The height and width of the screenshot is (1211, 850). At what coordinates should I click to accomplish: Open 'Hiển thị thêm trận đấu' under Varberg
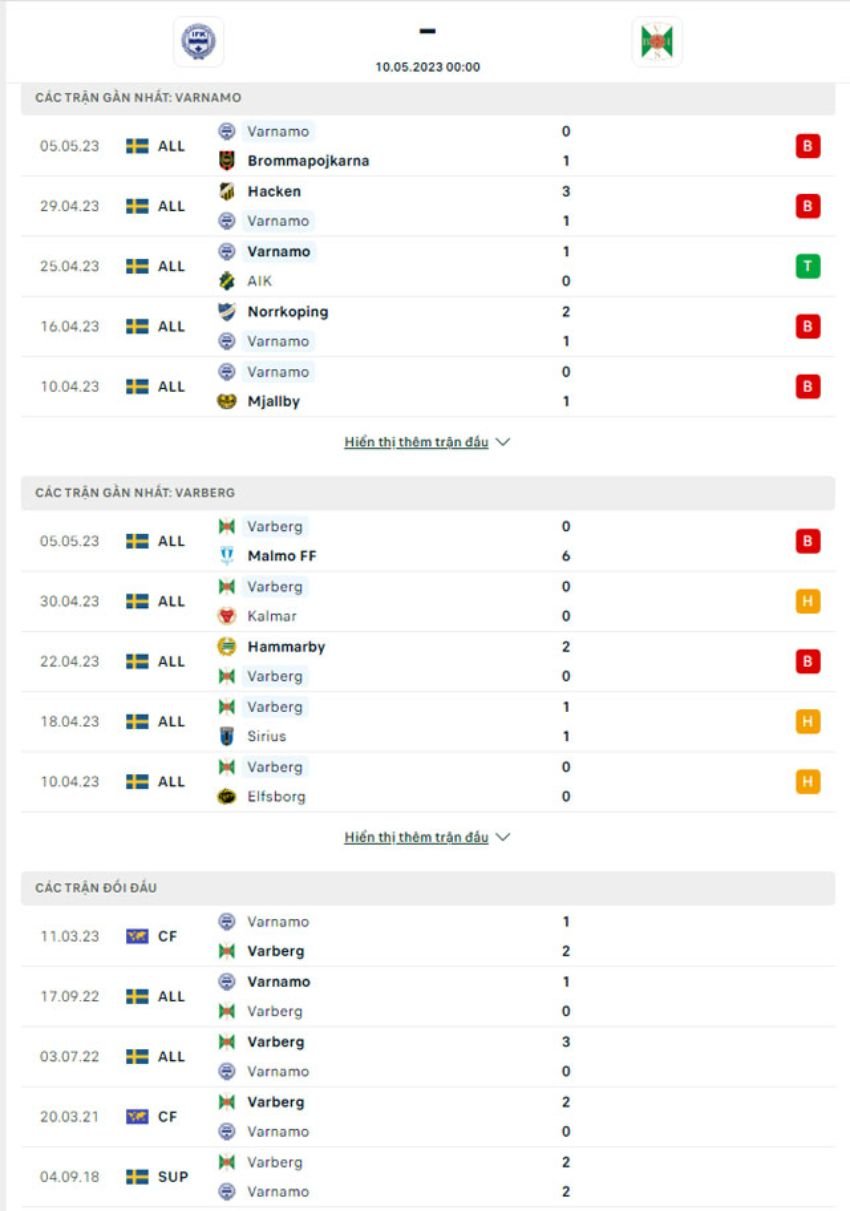(417, 837)
